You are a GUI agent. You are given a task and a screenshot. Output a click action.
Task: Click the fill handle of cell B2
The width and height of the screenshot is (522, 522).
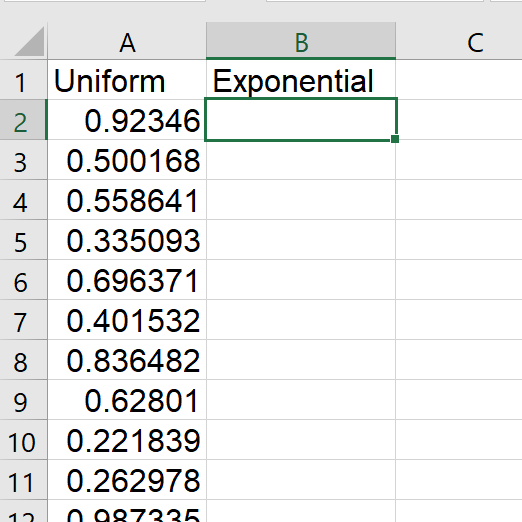tap(395, 139)
